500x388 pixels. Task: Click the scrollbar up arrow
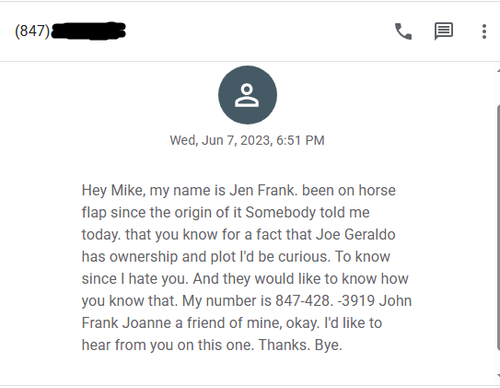498,71
